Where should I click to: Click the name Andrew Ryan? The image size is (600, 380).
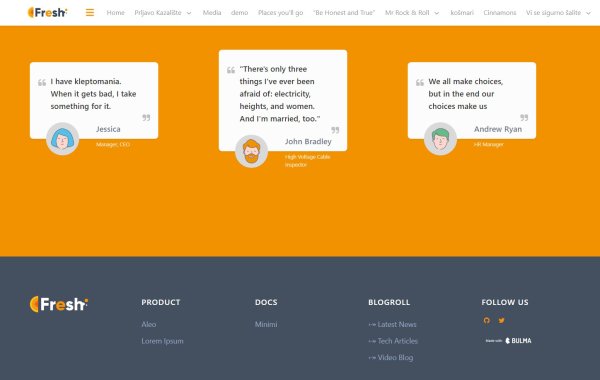[498, 129]
